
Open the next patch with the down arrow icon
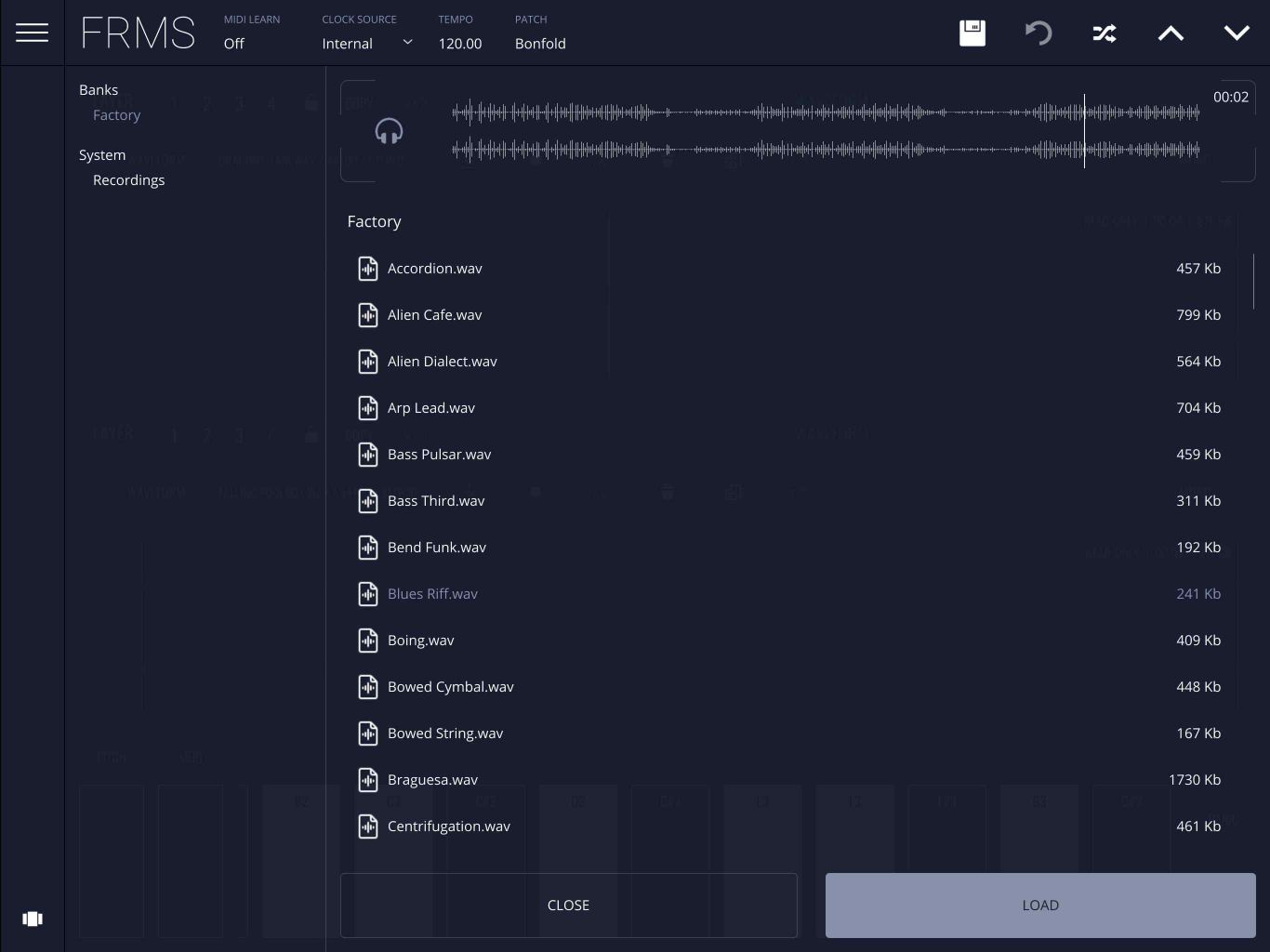pos(1237,33)
